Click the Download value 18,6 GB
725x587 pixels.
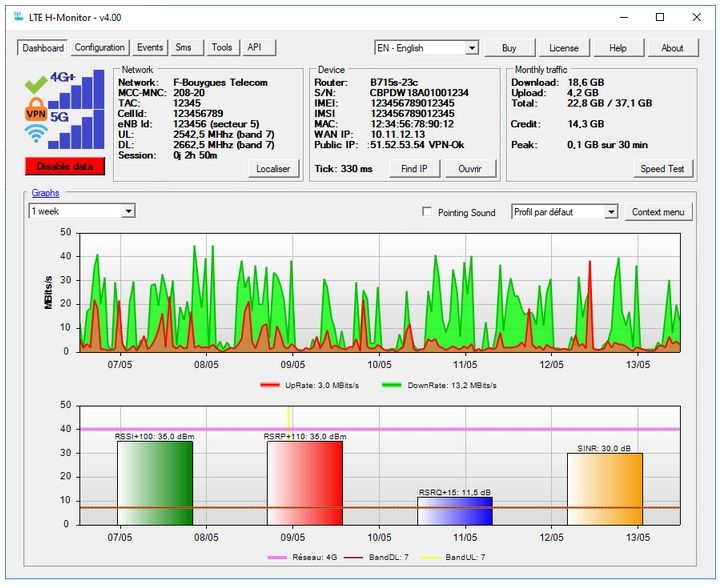pyautogui.click(x=586, y=83)
